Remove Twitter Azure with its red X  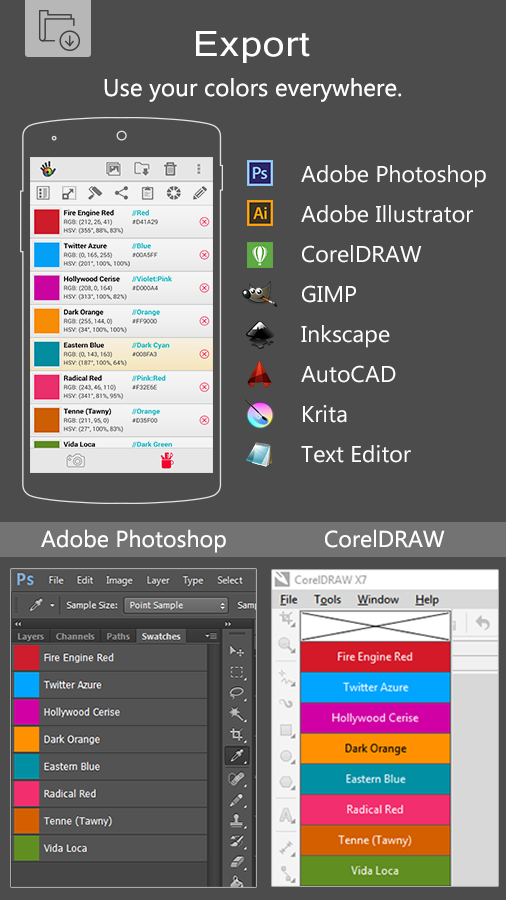pyautogui.click(x=204, y=255)
